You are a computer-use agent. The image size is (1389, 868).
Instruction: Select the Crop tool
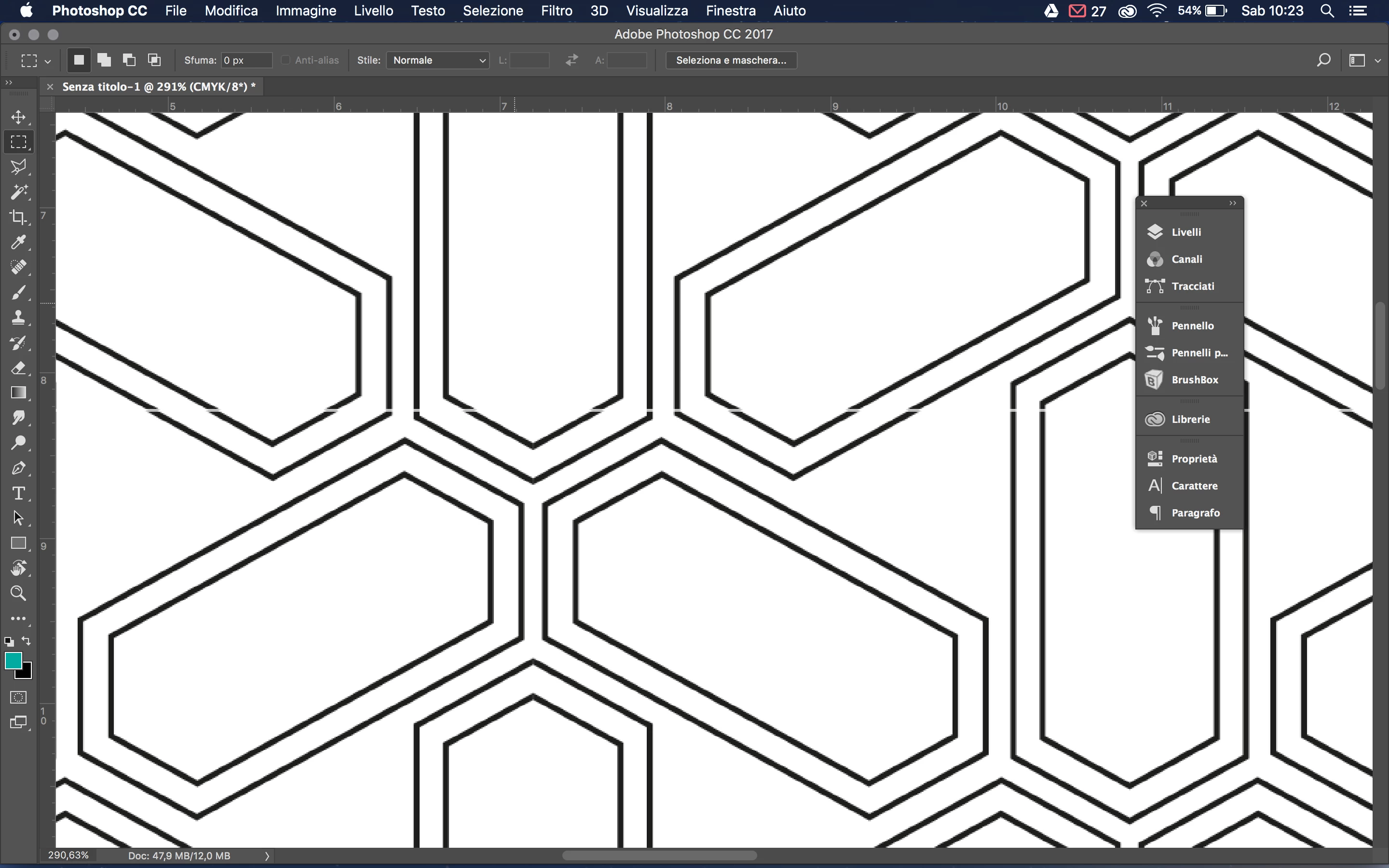[18, 217]
